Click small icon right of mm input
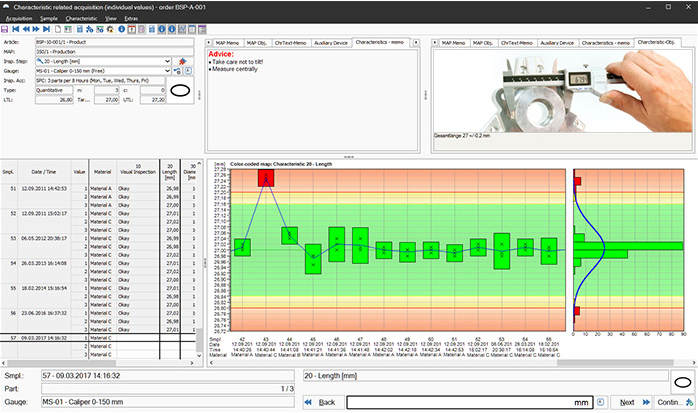The height and width of the screenshot is (413, 698). (601, 402)
